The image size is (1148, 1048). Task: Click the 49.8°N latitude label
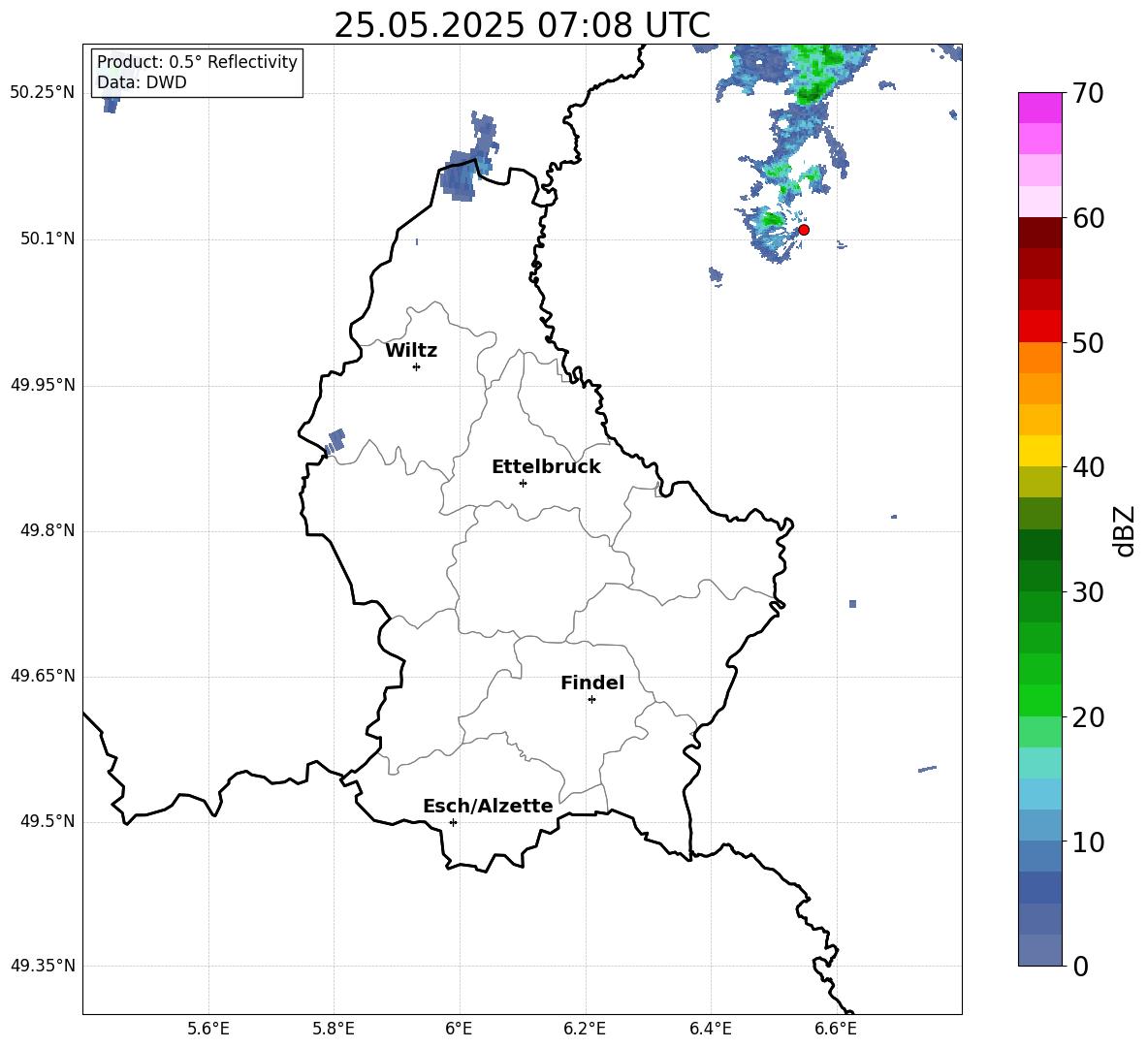pyautogui.click(x=48, y=530)
